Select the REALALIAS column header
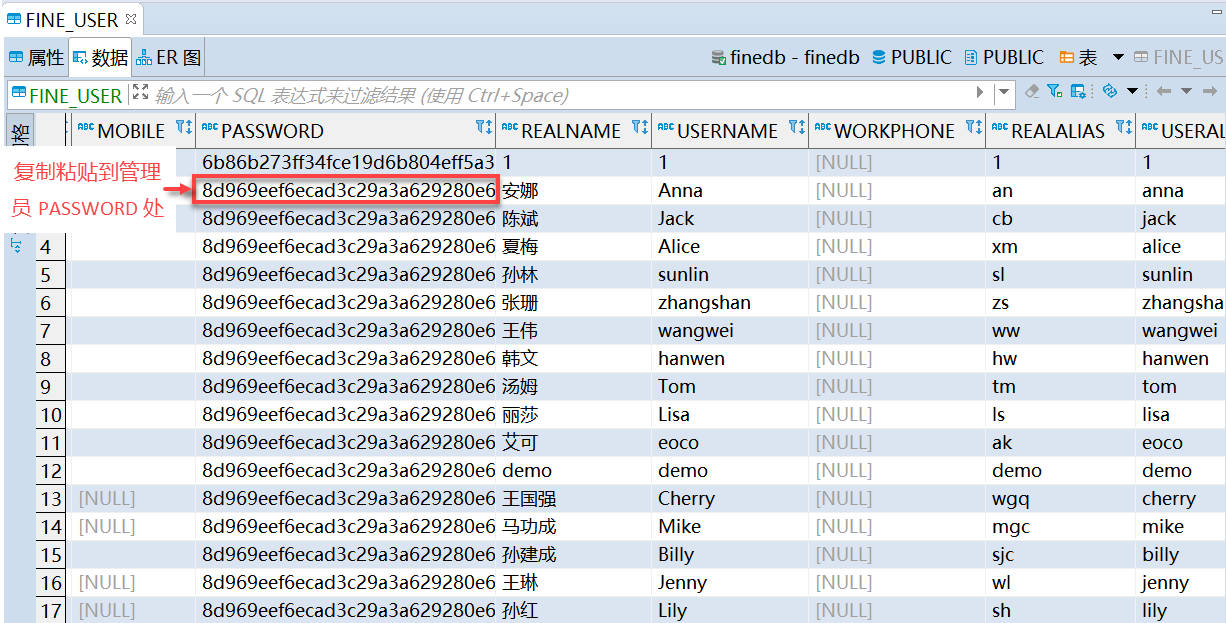 1061,130
